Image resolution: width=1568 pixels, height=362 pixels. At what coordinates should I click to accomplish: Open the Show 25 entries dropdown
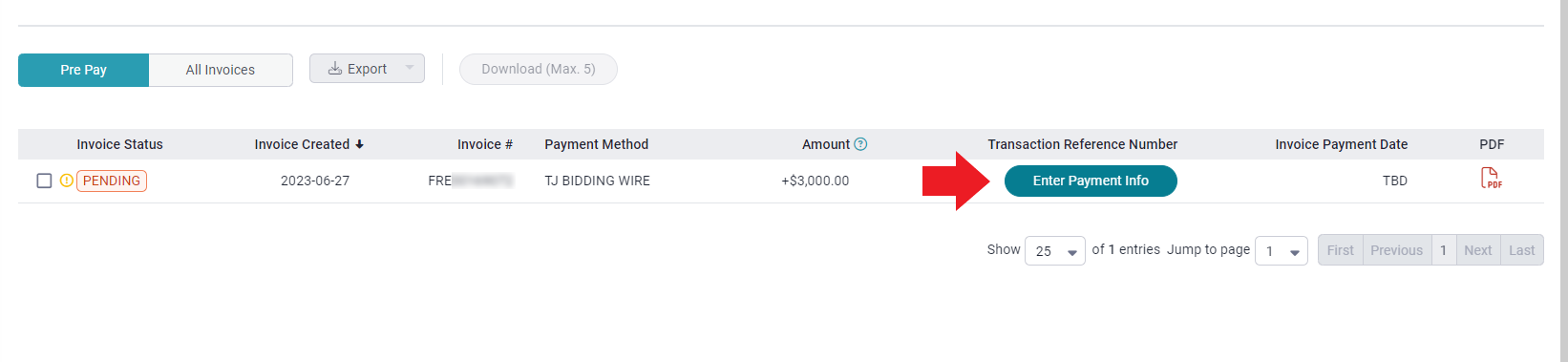(x=1054, y=250)
